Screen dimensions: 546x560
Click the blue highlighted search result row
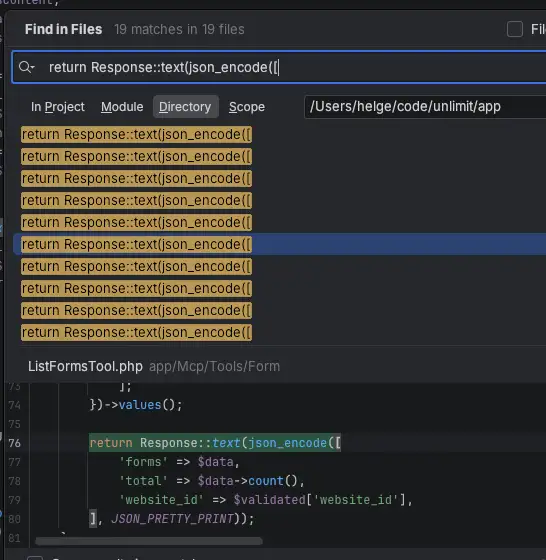click(280, 244)
